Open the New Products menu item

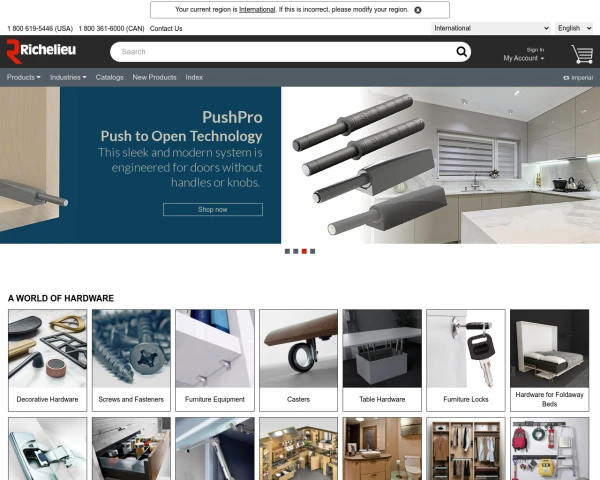155,77
